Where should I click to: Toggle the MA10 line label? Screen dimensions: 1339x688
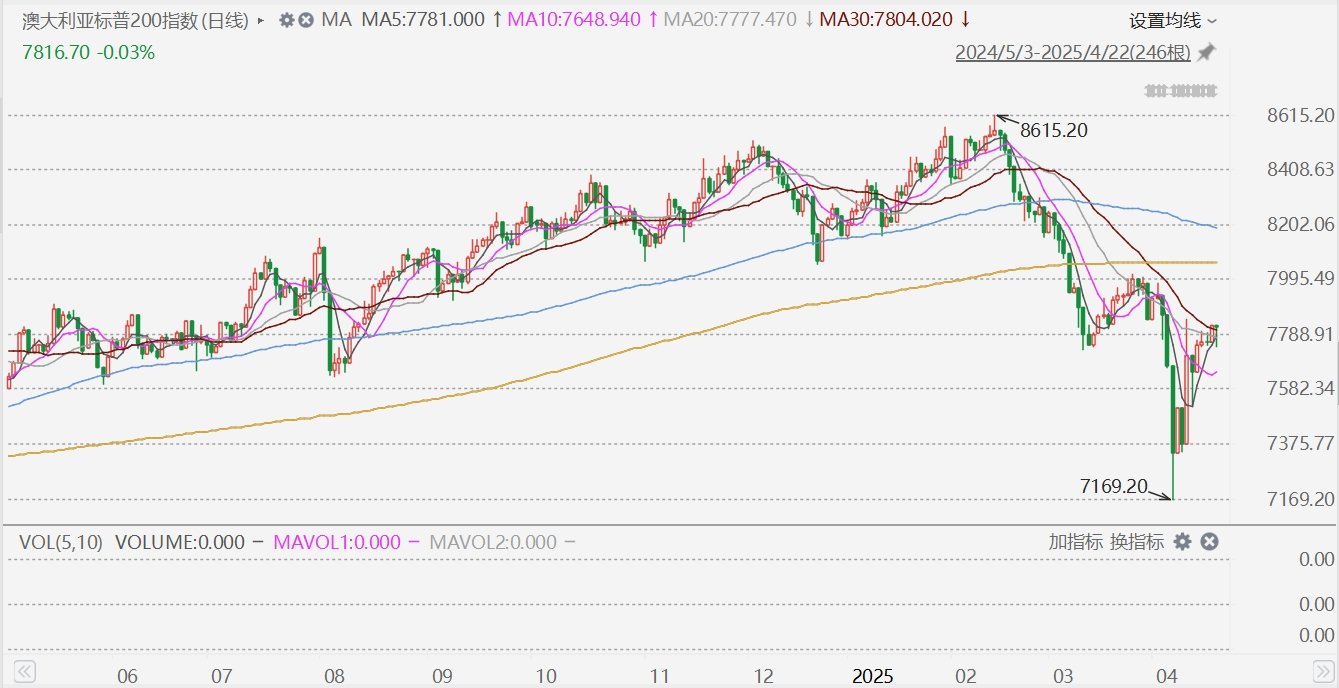[574, 20]
